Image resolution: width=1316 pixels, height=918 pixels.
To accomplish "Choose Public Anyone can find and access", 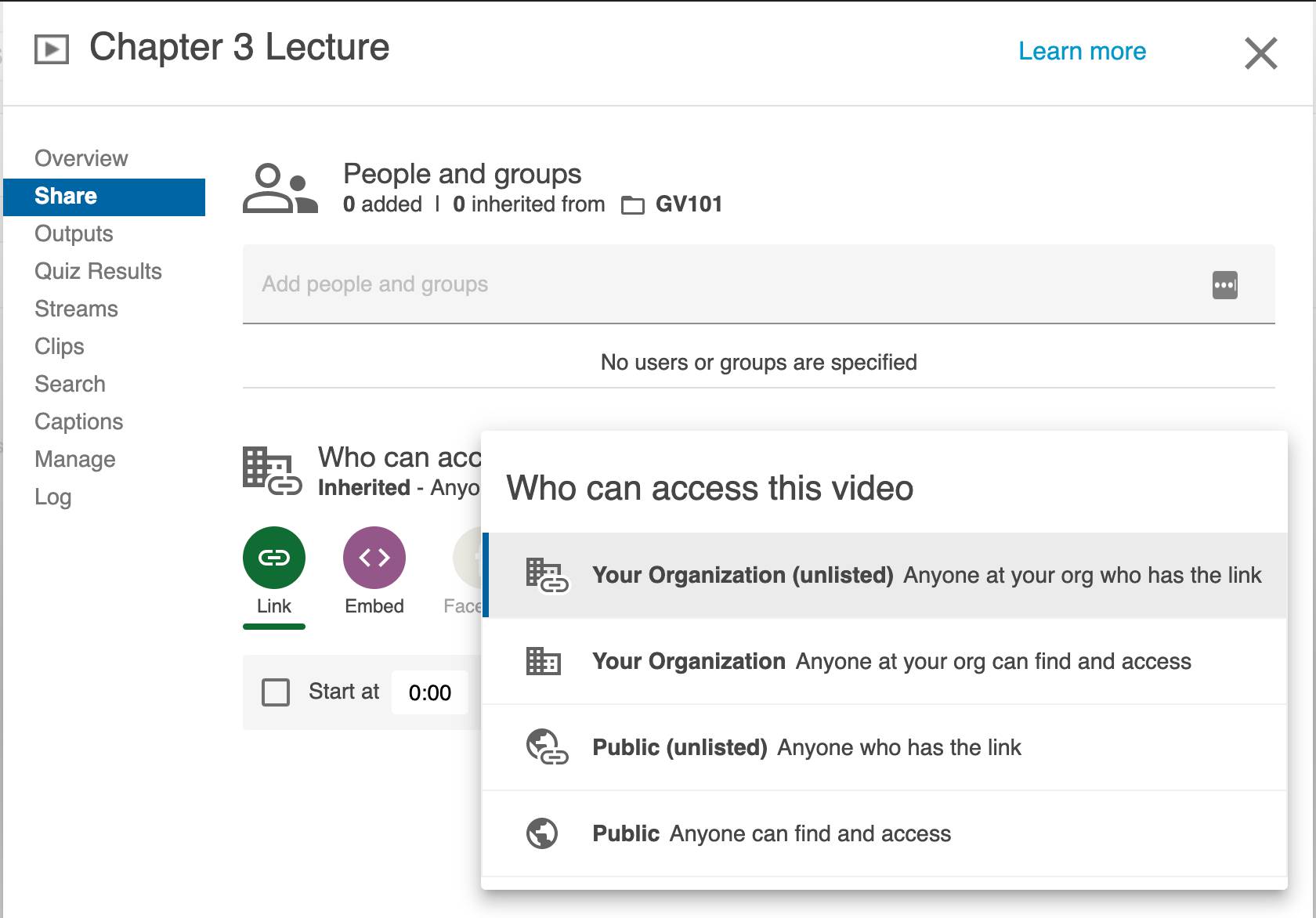I will [x=772, y=833].
